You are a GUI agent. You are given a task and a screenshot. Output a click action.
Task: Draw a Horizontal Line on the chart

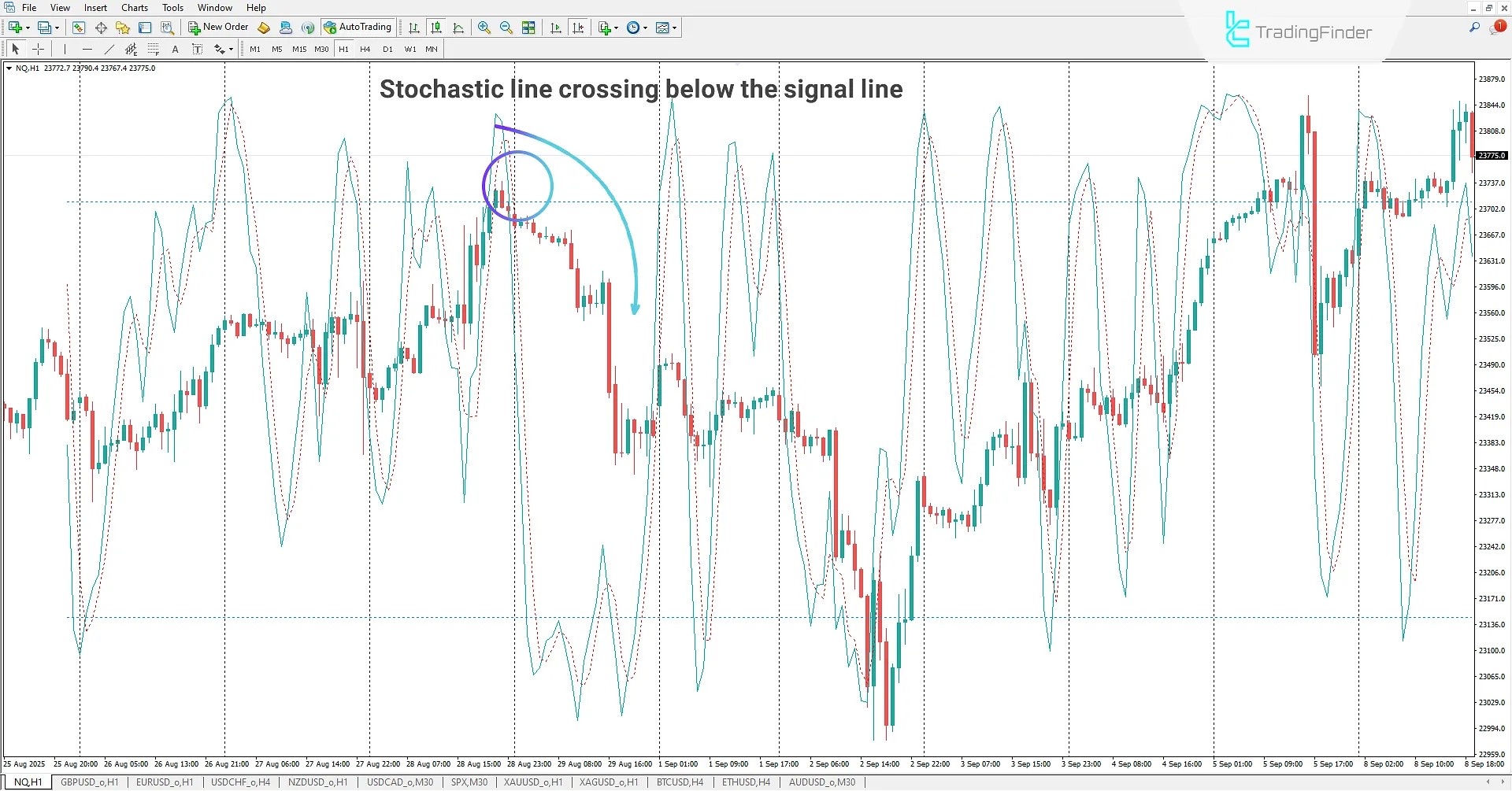87,48
